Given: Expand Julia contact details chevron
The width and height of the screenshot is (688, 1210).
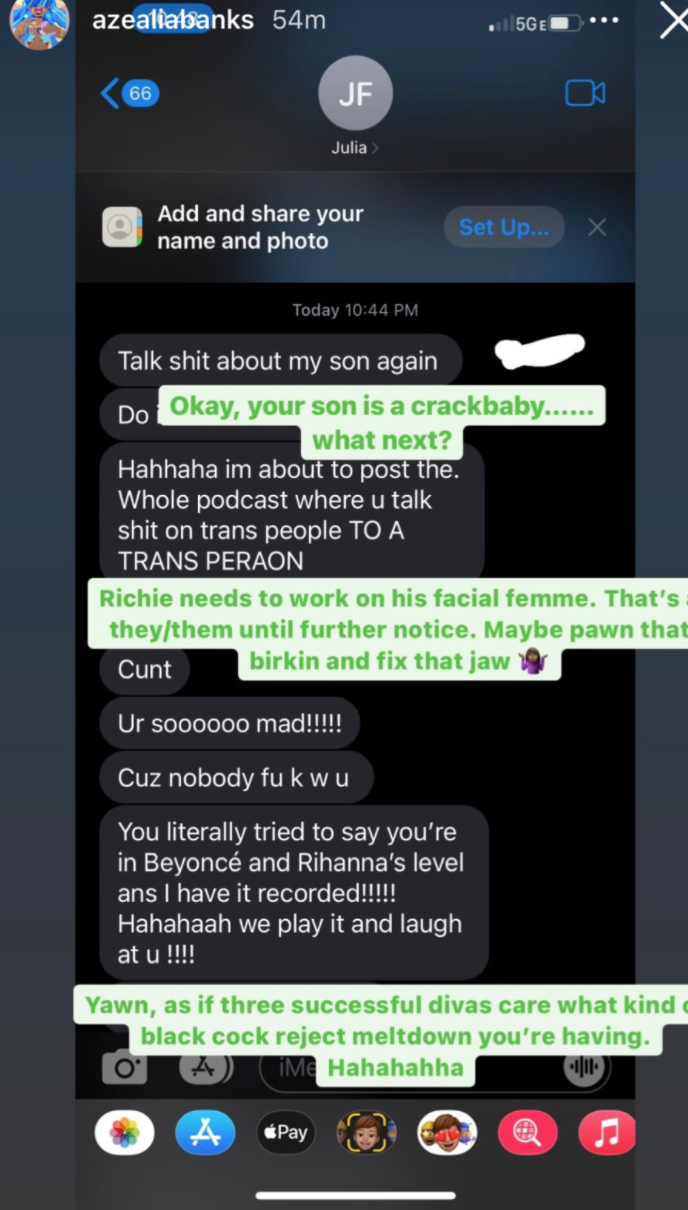Looking at the screenshot, I should [375, 148].
